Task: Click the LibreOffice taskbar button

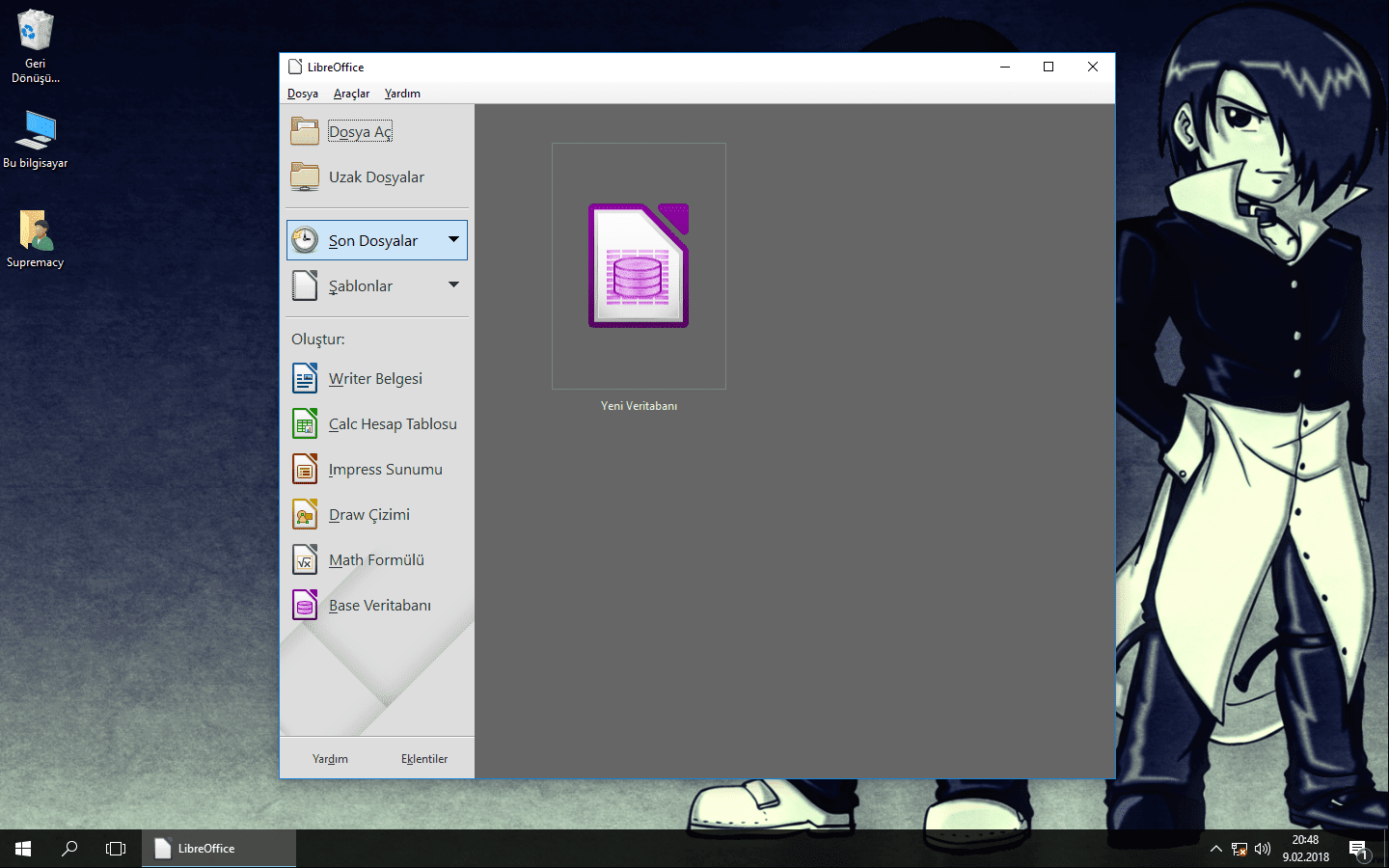Action: coord(219,849)
